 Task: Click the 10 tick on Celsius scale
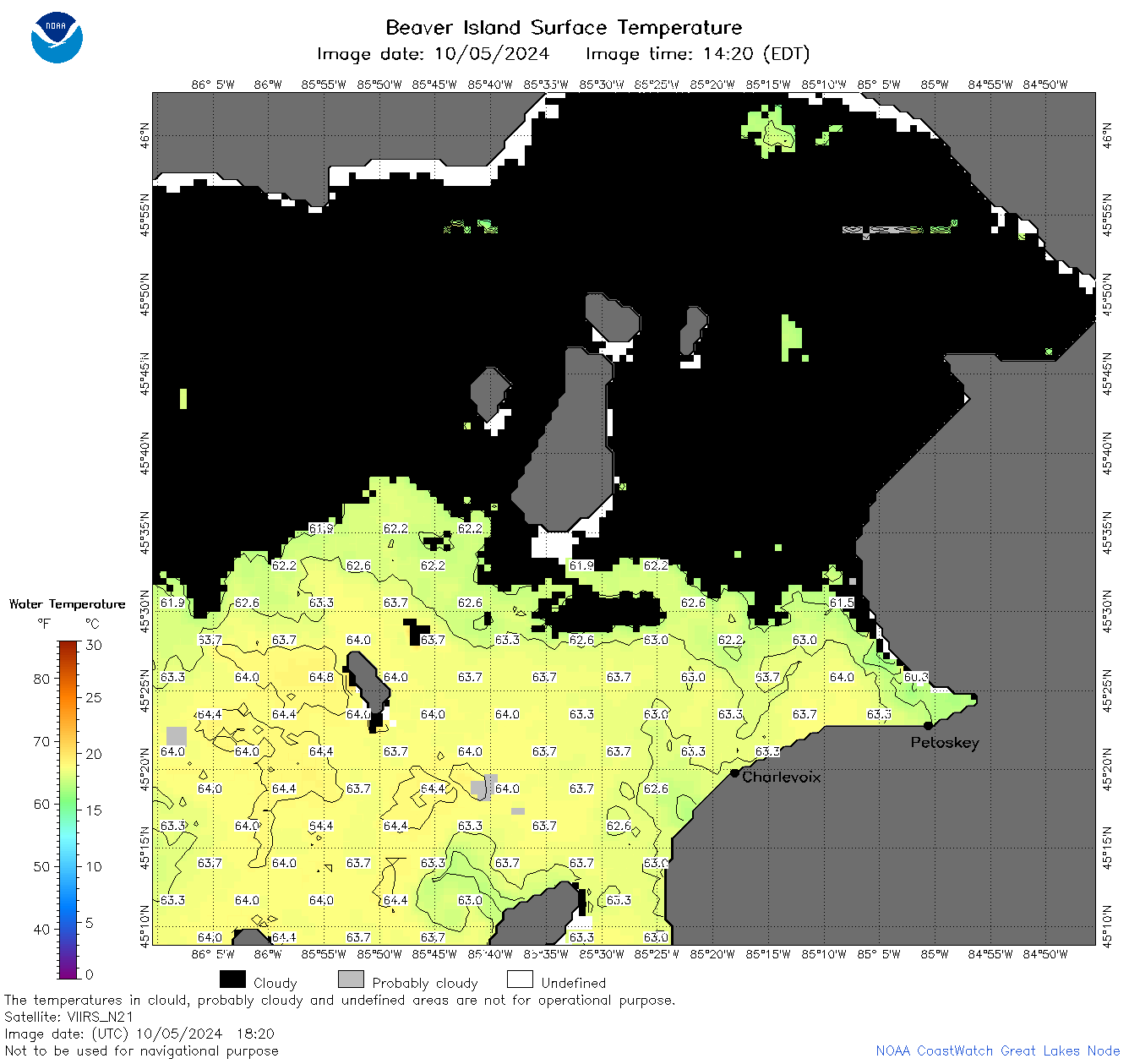[x=94, y=866]
